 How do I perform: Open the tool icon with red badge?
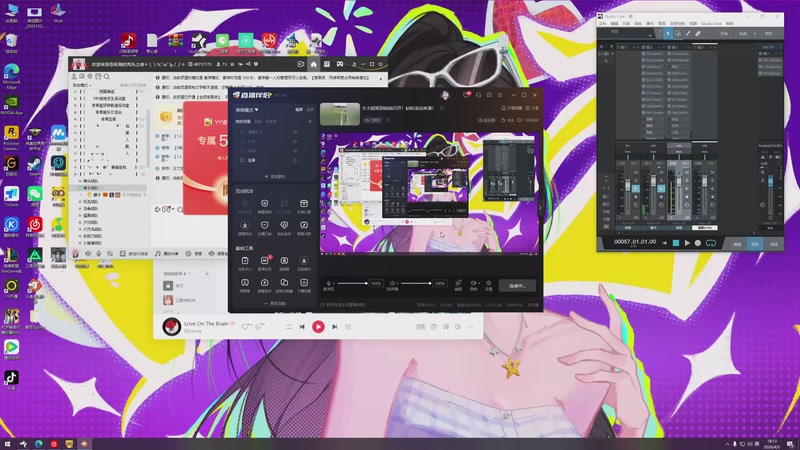click(x=265, y=263)
